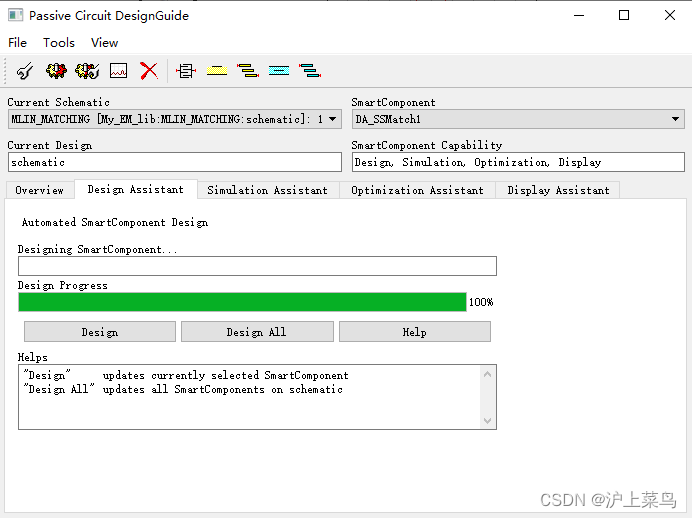Click the Help button
The height and width of the screenshot is (518, 692).
(414, 332)
